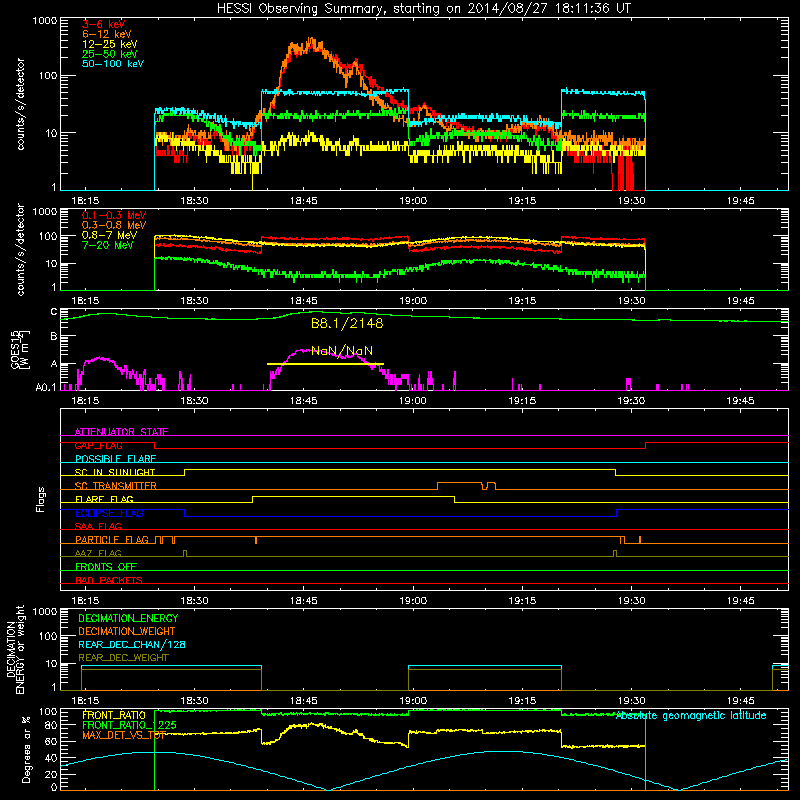Screen dimensions: 800x800
Task: Select the GAP_FLAG label
Action: coord(98,445)
